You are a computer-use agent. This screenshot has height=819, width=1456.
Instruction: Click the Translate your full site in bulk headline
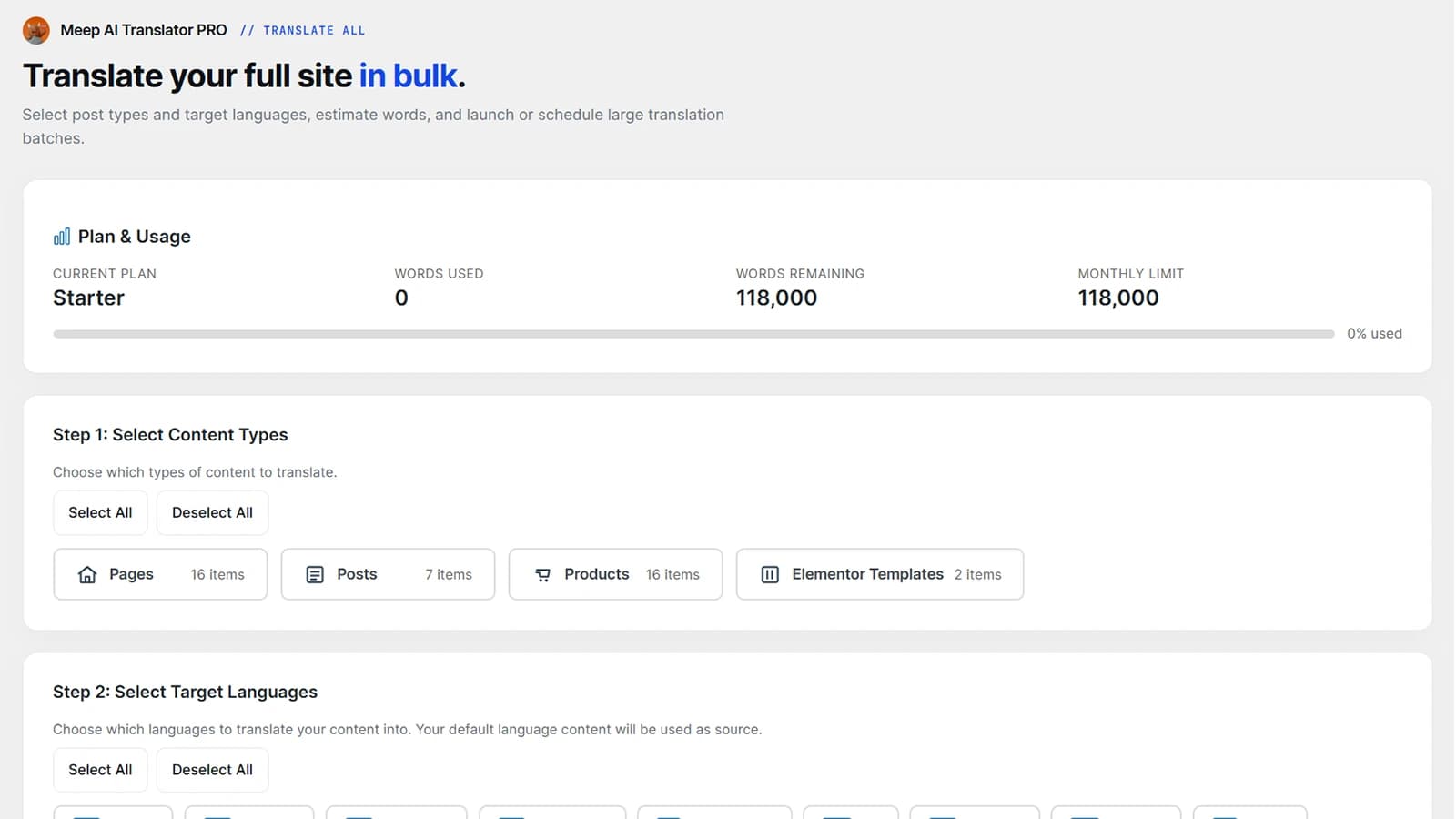click(244, 76)
